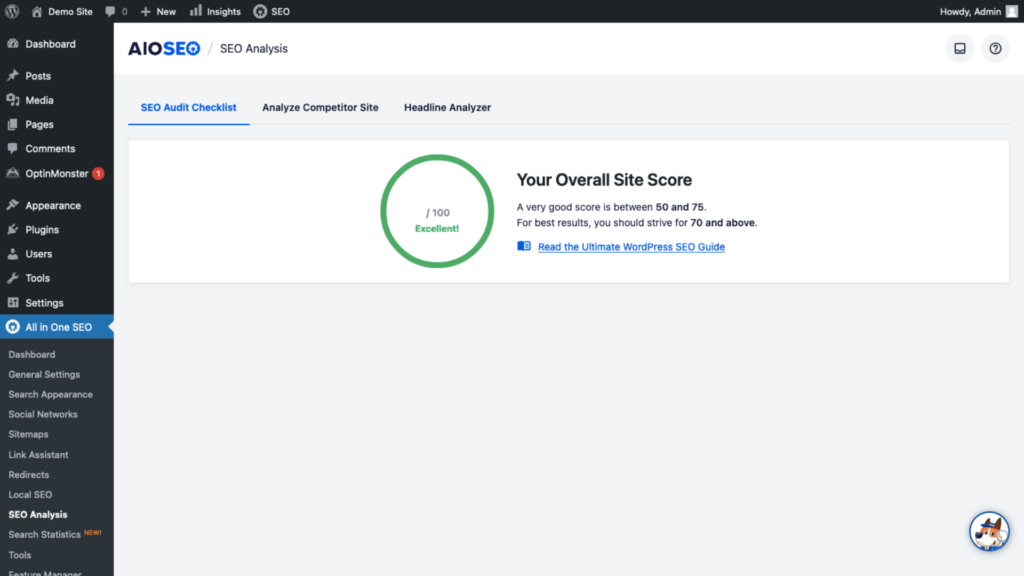Open the AIOSEO notifications inbox icon
The image size is (1024, 576).
tap(960, 48)
